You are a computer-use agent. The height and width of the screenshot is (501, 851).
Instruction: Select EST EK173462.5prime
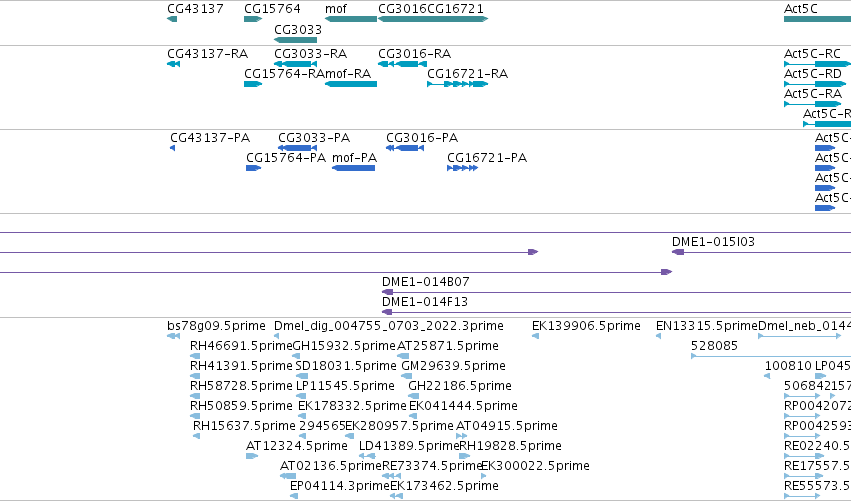[x=396, y=496]
